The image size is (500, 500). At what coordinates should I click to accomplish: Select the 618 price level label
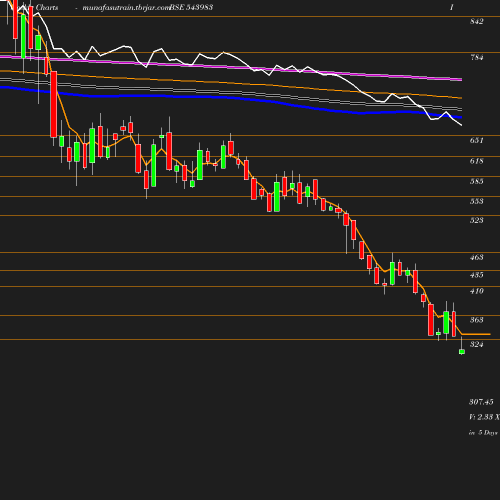(476, 161)
